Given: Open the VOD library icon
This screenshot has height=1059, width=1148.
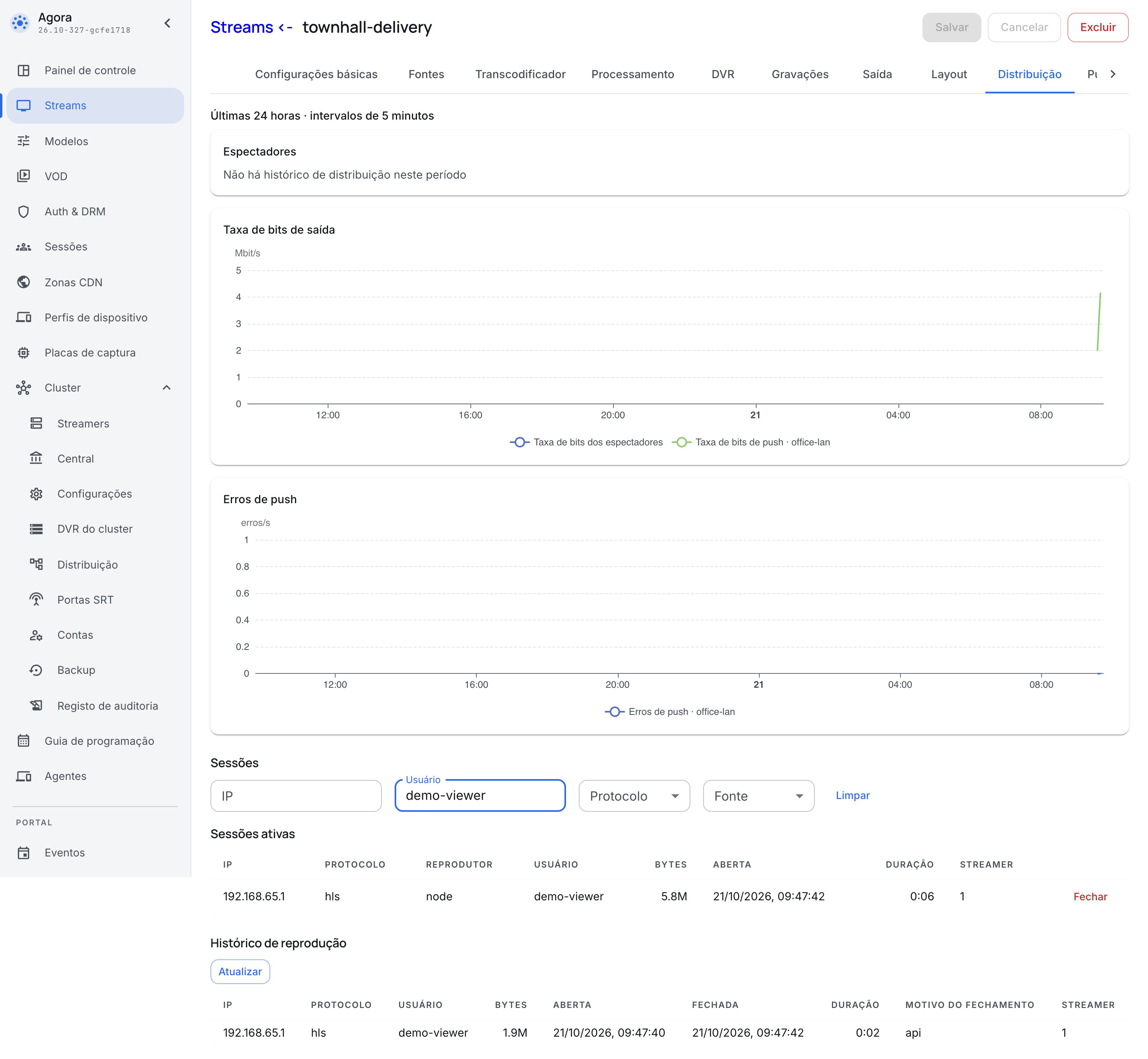Looking at the screenshot, I should (x=24, y=176).
